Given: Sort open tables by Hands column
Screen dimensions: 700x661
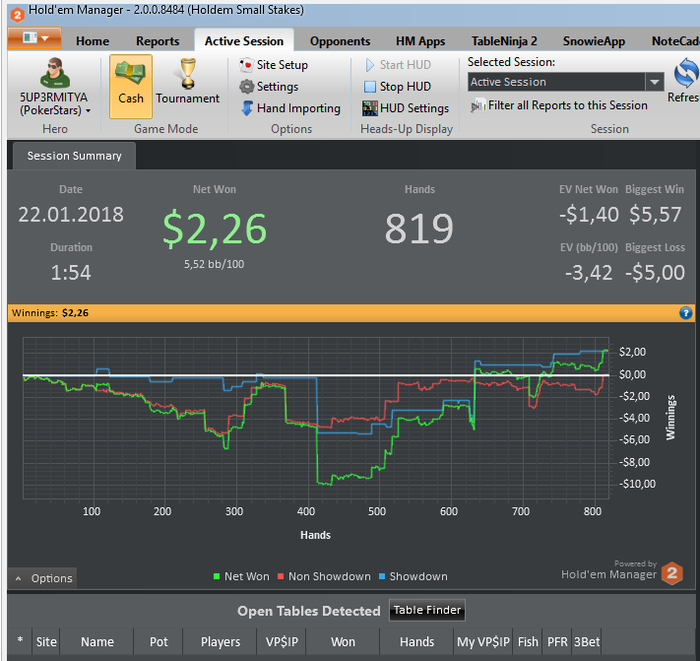Looking at the screenshot, I should [417, 642].
